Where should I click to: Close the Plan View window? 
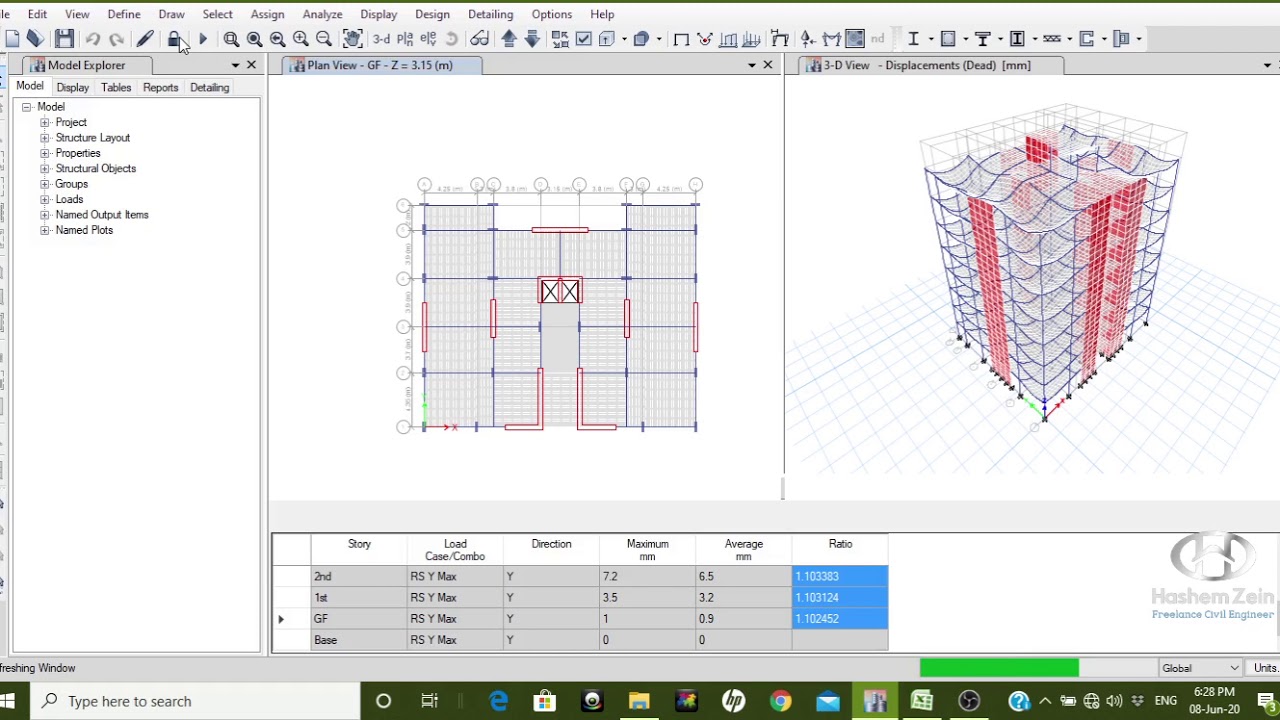pyautogui.click(x=768, y=65)
